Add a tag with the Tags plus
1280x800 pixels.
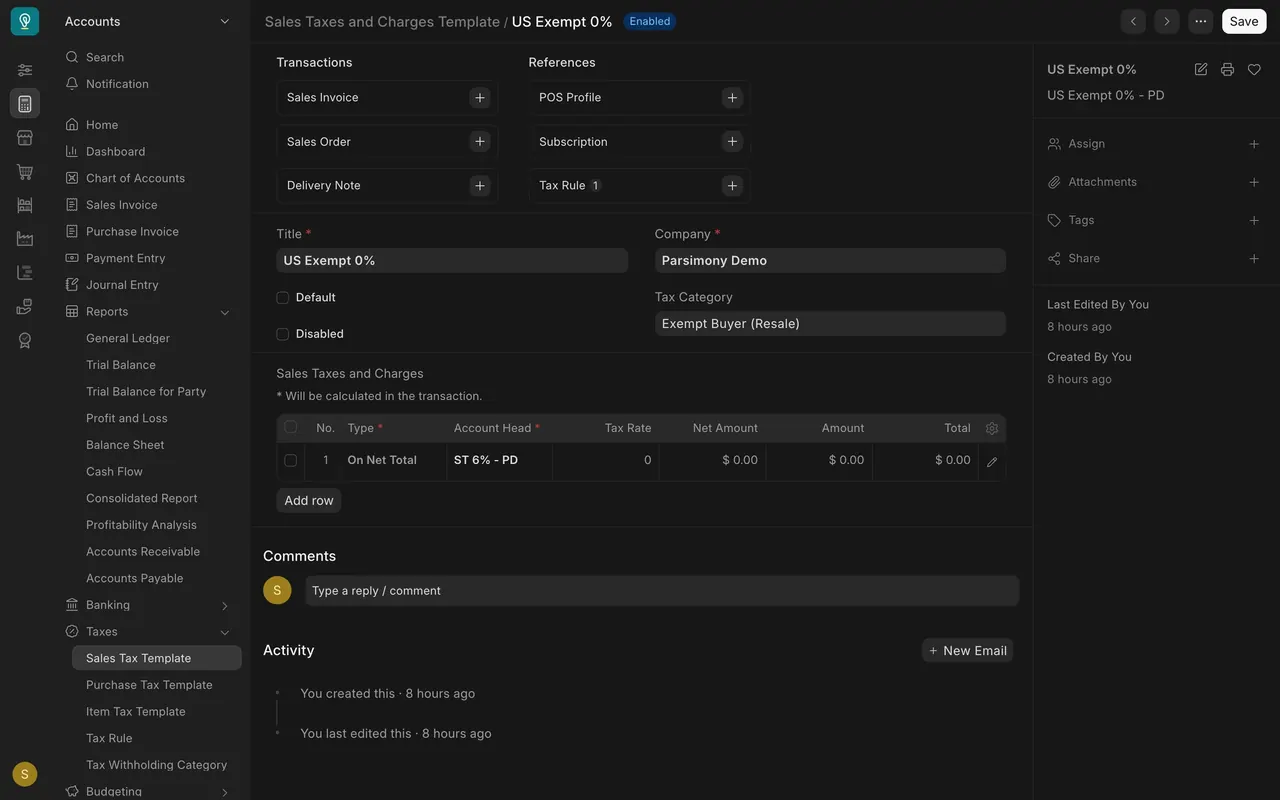(1254, 220)
